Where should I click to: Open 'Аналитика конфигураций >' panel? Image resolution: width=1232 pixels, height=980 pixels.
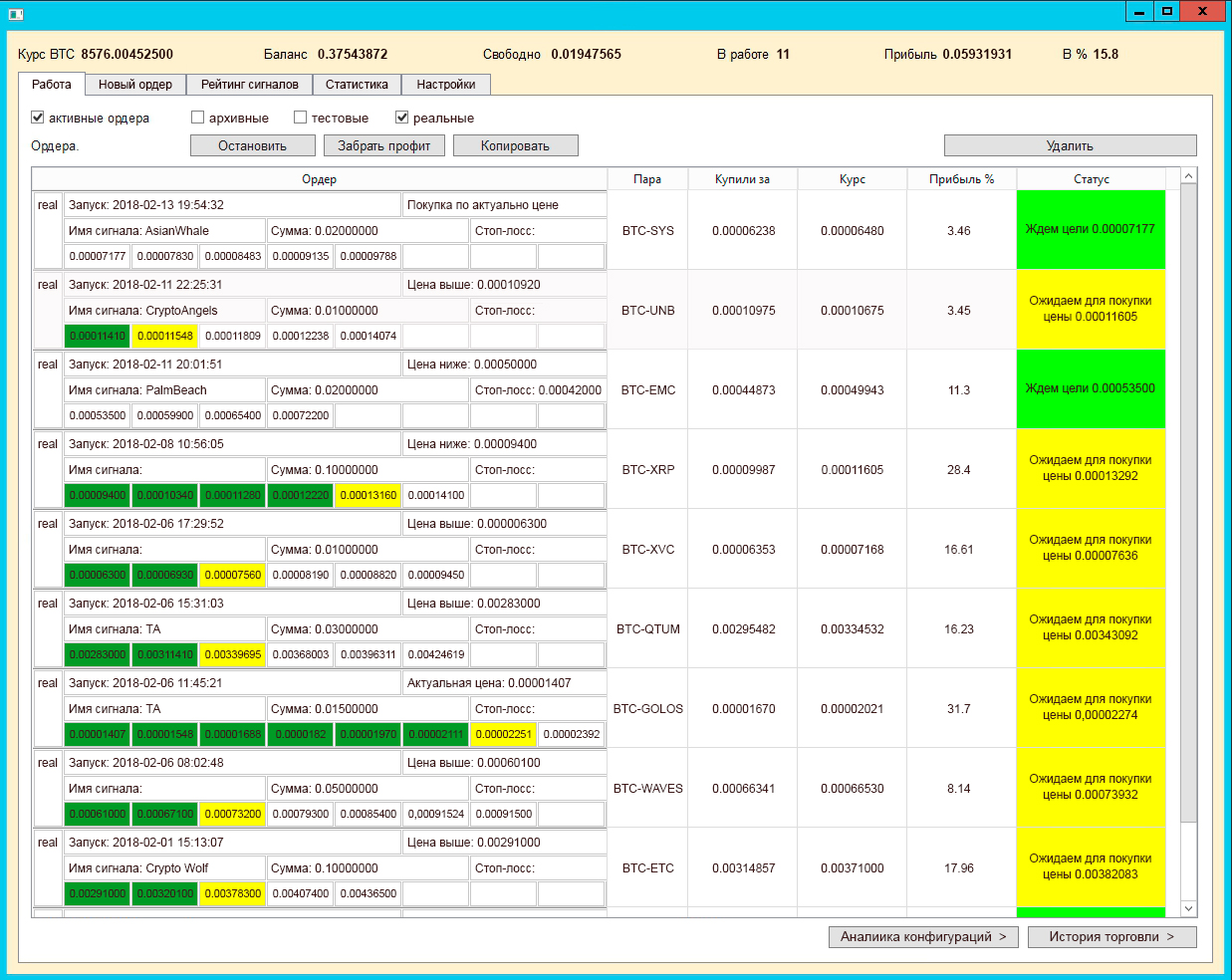coord(922,937)
